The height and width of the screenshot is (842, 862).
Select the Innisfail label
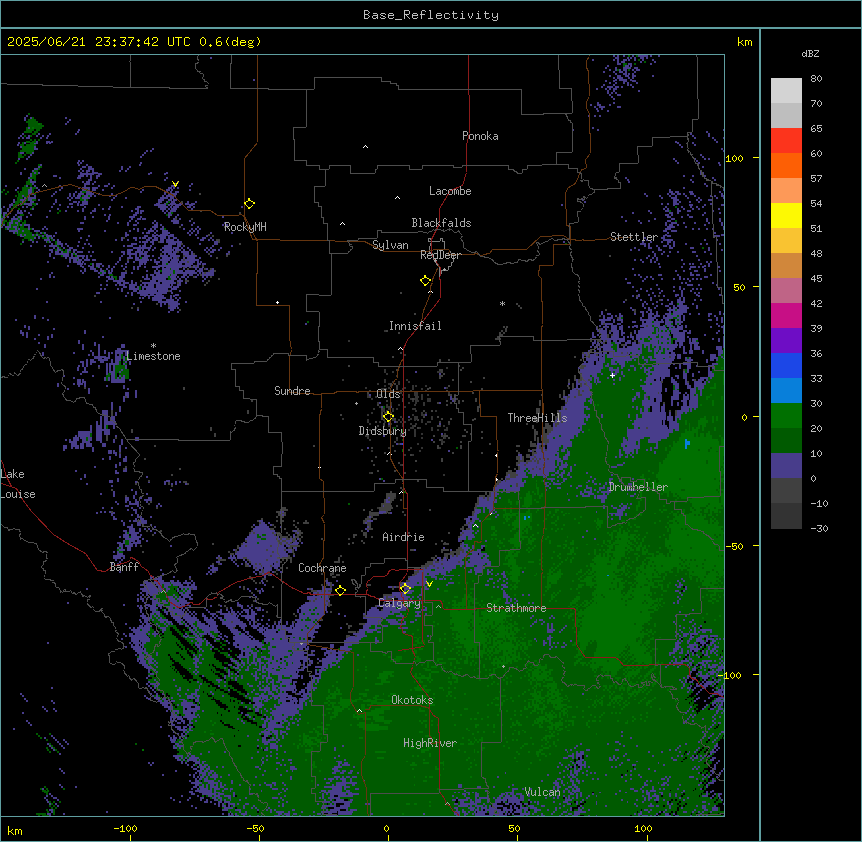415,326
